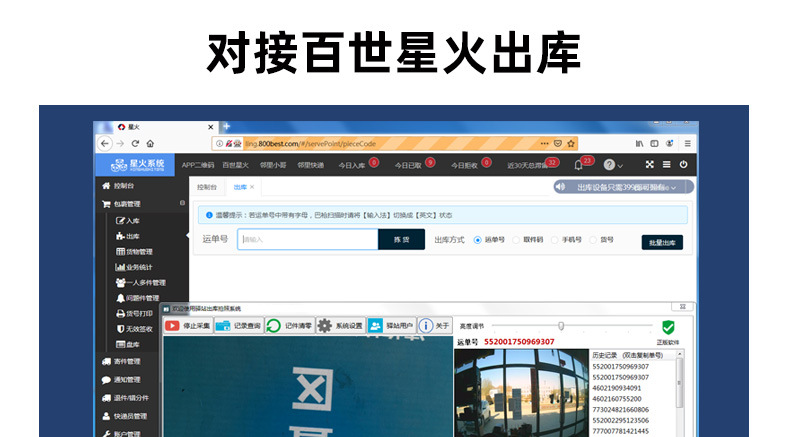This screenshot has width=790, height=437.
Task: Select the 手机号 checkout method radio
Action: coord(555,240)
